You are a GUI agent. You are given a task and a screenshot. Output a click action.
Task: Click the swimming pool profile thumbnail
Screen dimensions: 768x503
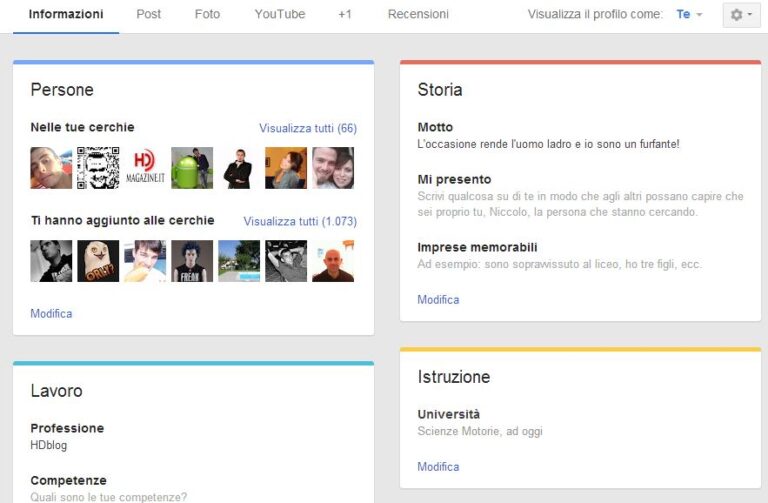pyautogui.click(x=239, y=261)
